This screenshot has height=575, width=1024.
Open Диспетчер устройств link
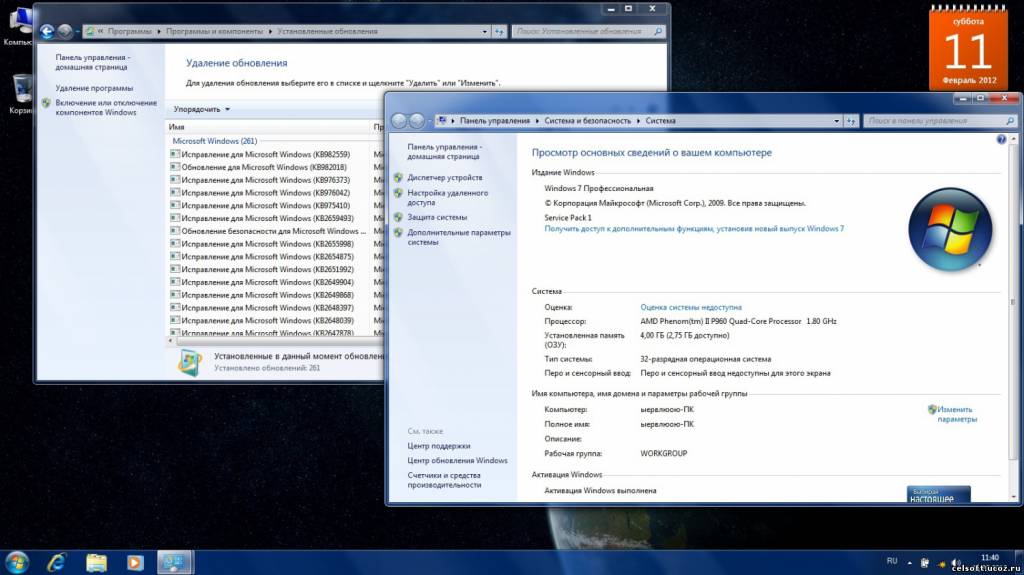tap(445, 178)
